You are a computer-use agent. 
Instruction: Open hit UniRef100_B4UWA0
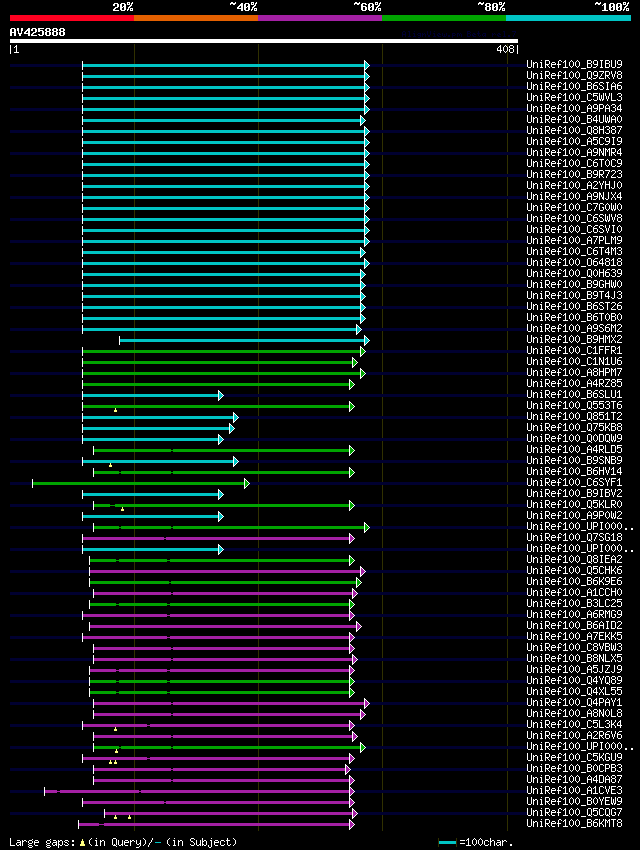(574, 119)
